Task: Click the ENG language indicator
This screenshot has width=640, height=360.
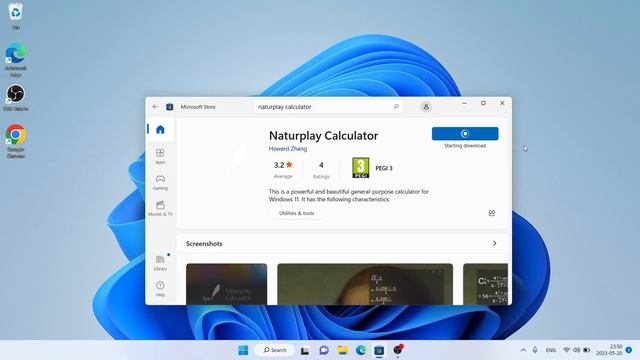Action: tap(551, 350)
